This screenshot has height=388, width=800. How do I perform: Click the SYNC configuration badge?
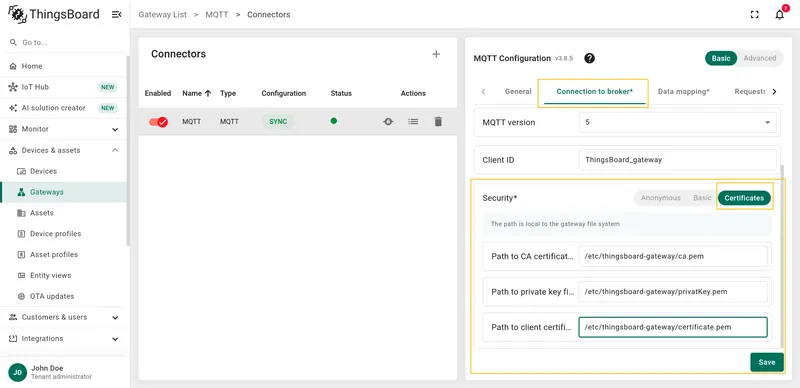click(278, 122)
